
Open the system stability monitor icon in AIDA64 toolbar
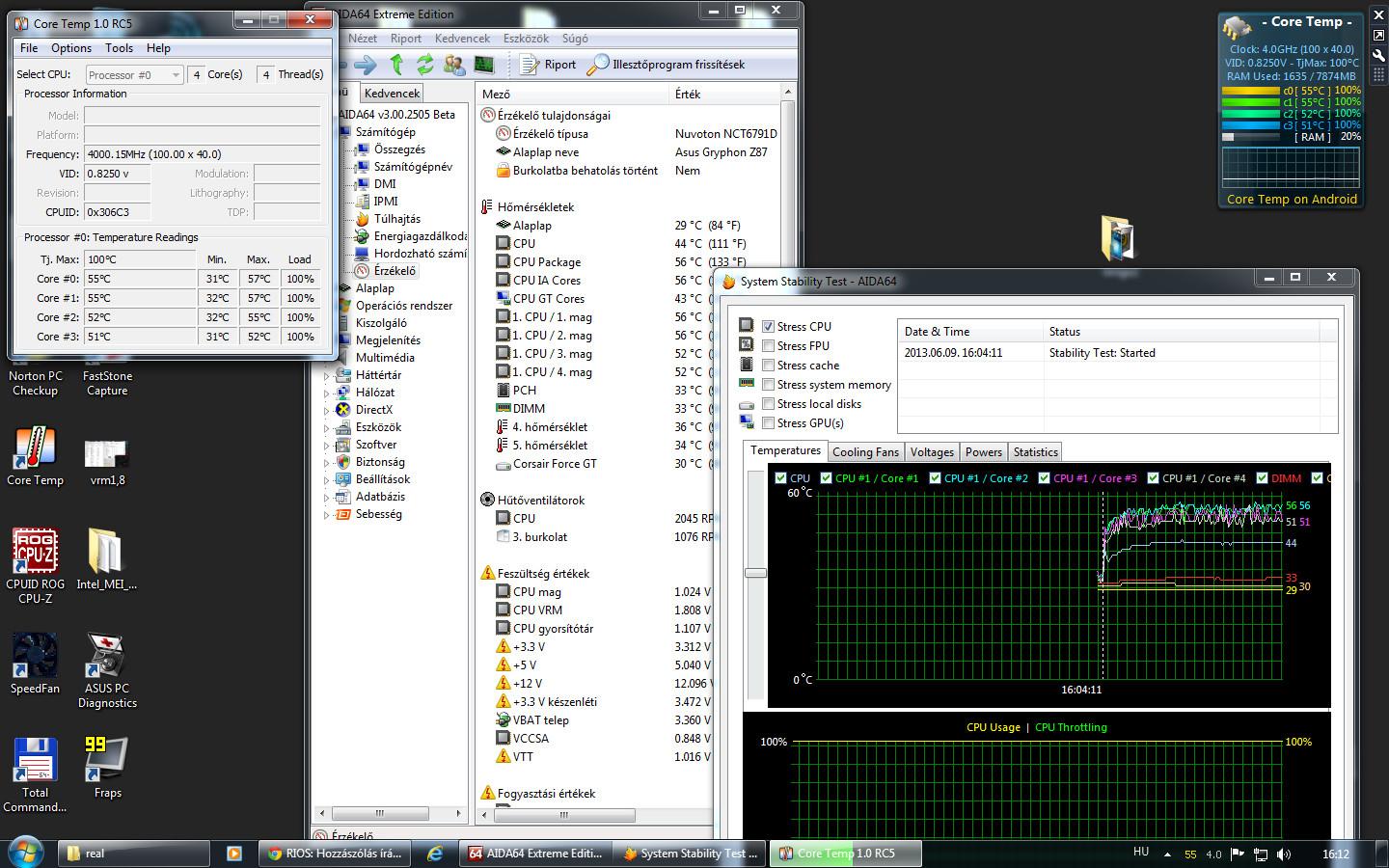(x=484, y=65)
